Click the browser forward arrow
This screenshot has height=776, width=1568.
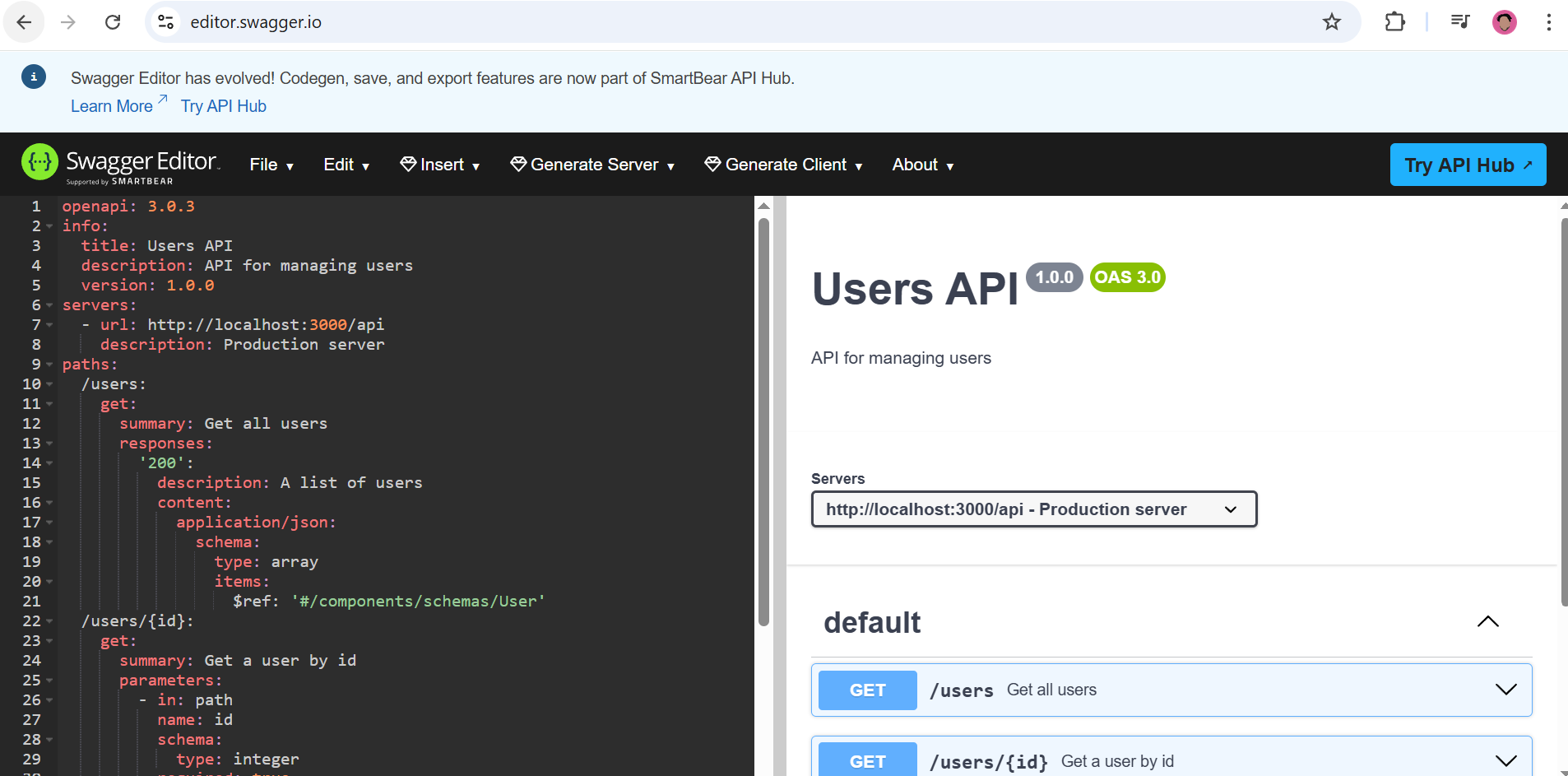(68, 22)
